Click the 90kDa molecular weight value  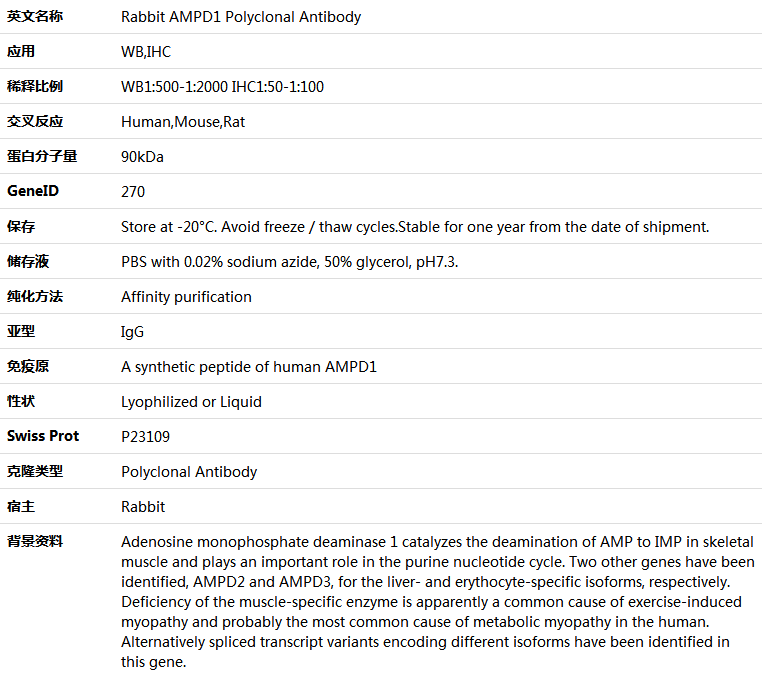(x=142, y=157)
